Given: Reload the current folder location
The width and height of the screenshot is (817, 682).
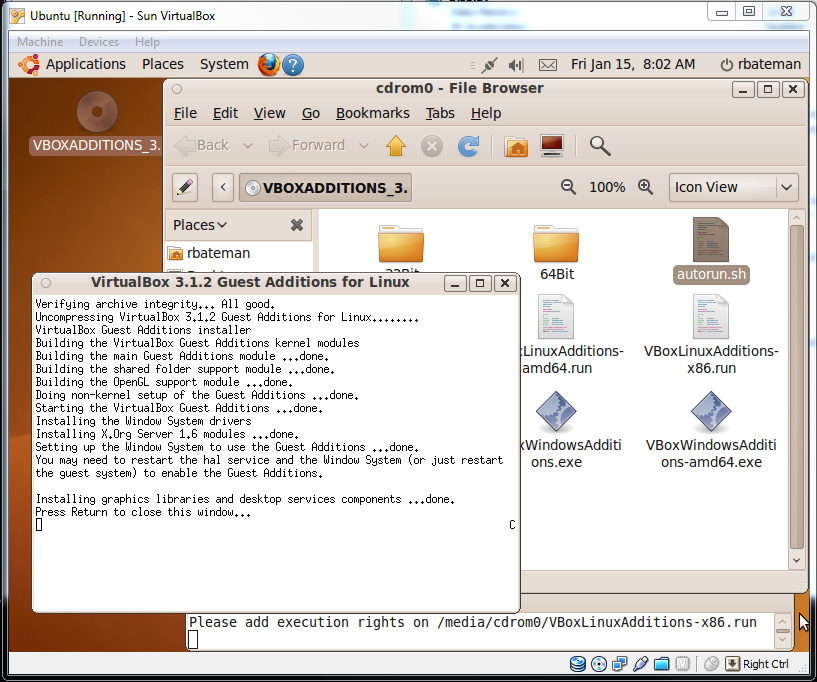Looking at the screenshot, I should (x=468, y=146).
